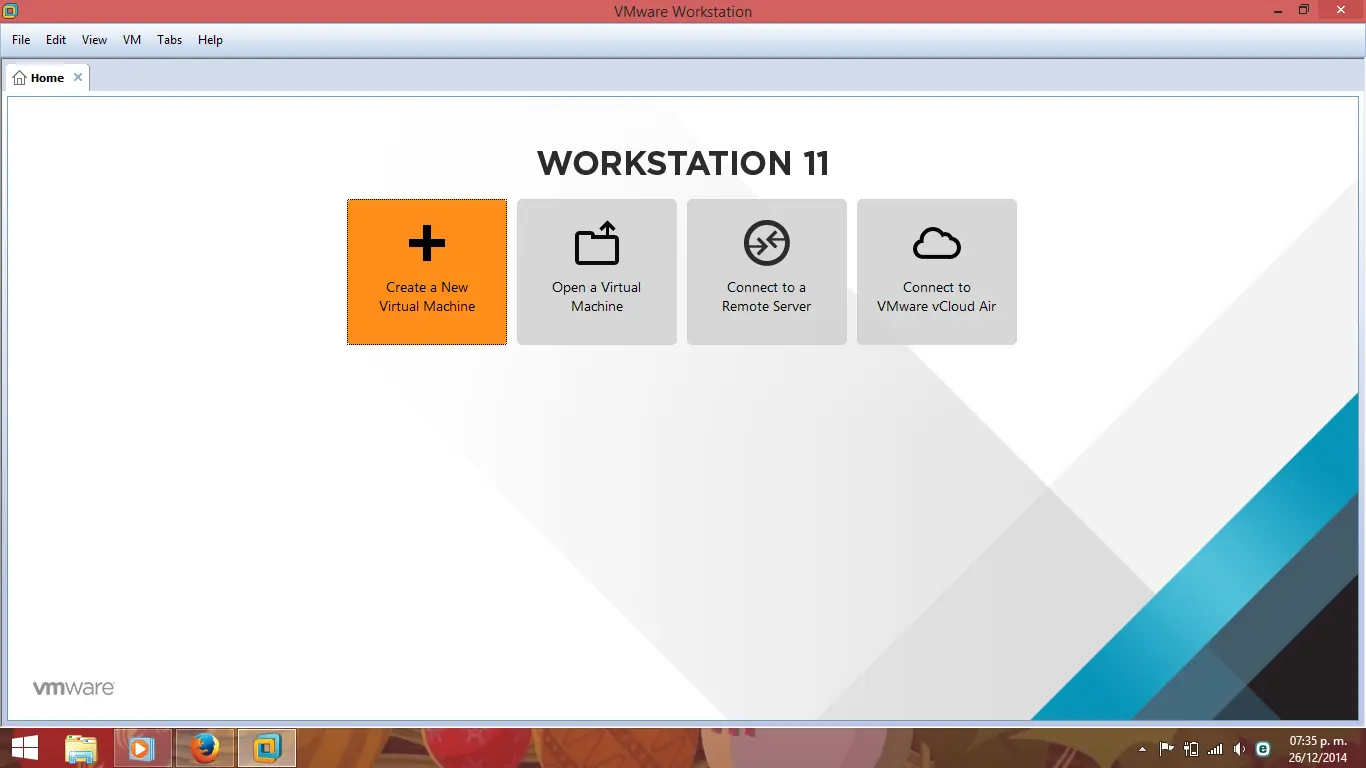Open the VM menu
The height and width of the screenshot is (768, 1366).
click(132, 40)
